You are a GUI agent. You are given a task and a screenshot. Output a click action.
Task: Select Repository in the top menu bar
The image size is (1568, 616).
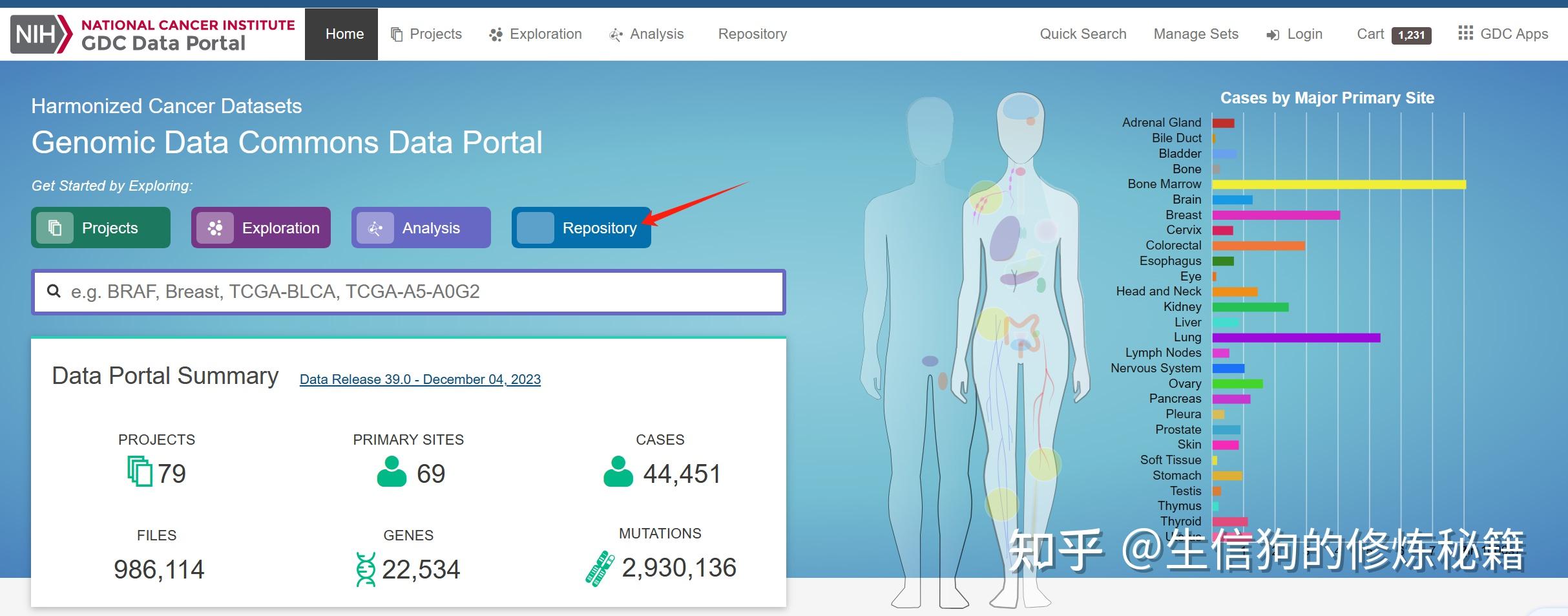point(752,34)
